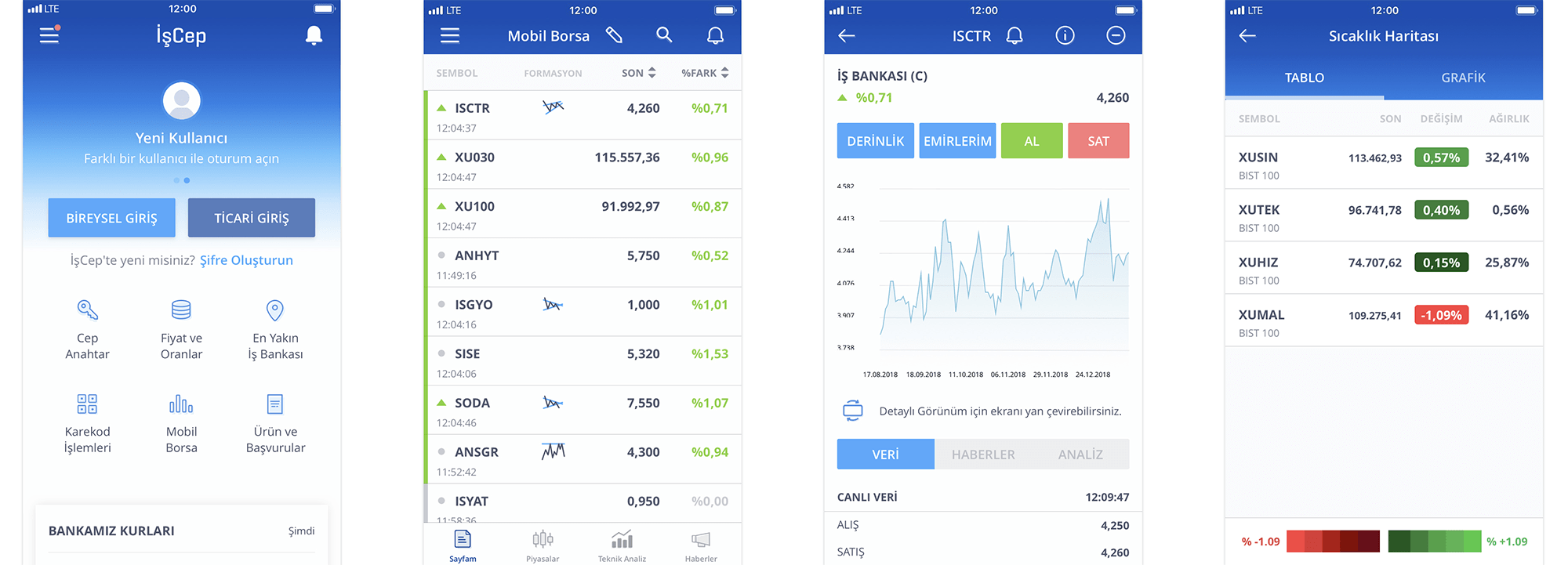1568x565 pixels.
Task: Open Ürün ve Başvurular document icon
Action: (275, 404)
